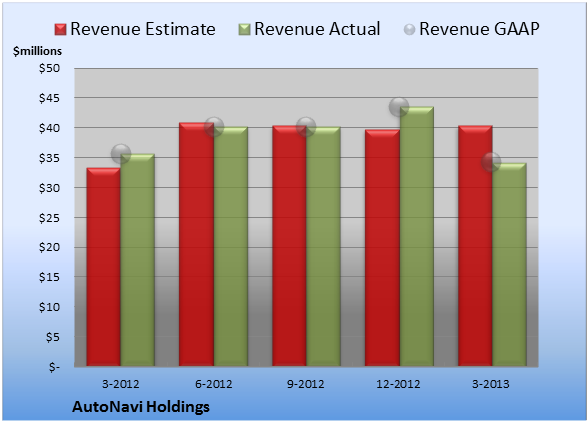Select the 'Revenue Actual' legend label
Viewport: 588px width, 422px height.
[x=317, y=29]
